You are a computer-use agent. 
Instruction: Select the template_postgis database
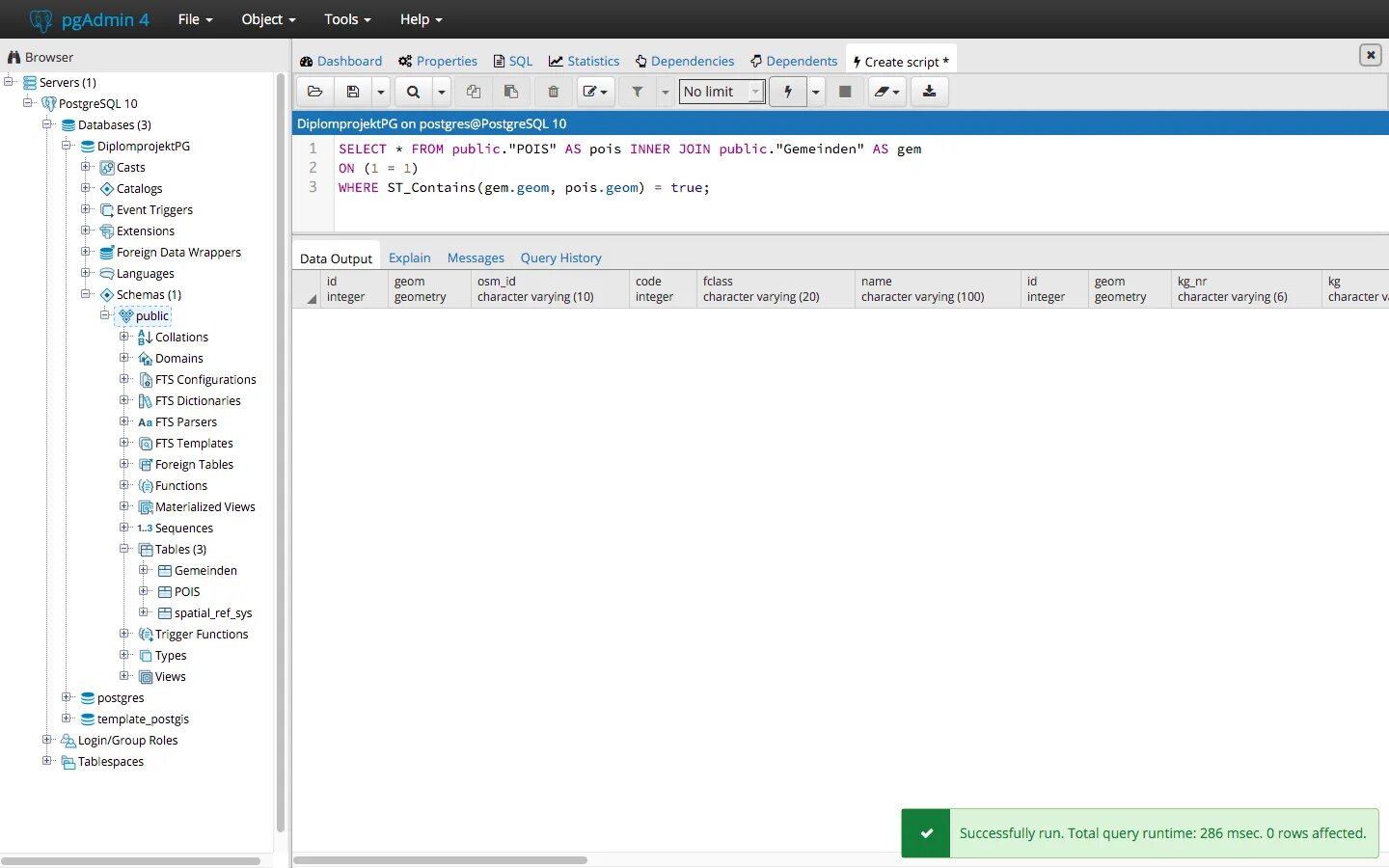point(143,719)
